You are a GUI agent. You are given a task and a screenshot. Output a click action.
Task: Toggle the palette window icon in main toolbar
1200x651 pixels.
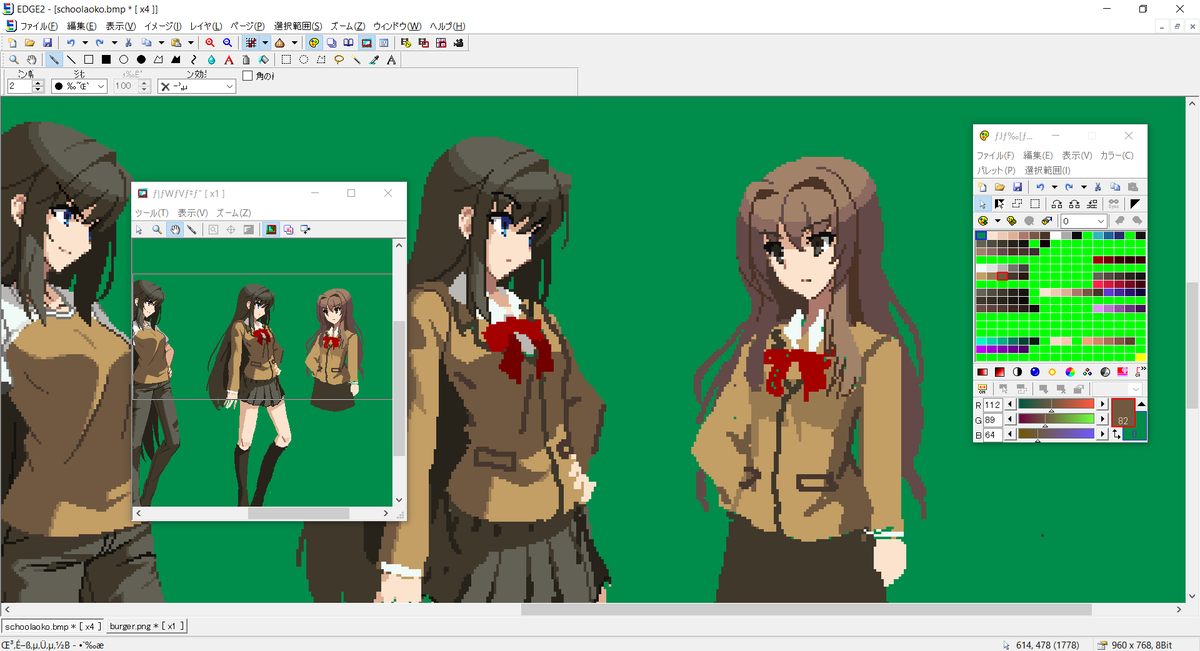click(x=315, y=43)
